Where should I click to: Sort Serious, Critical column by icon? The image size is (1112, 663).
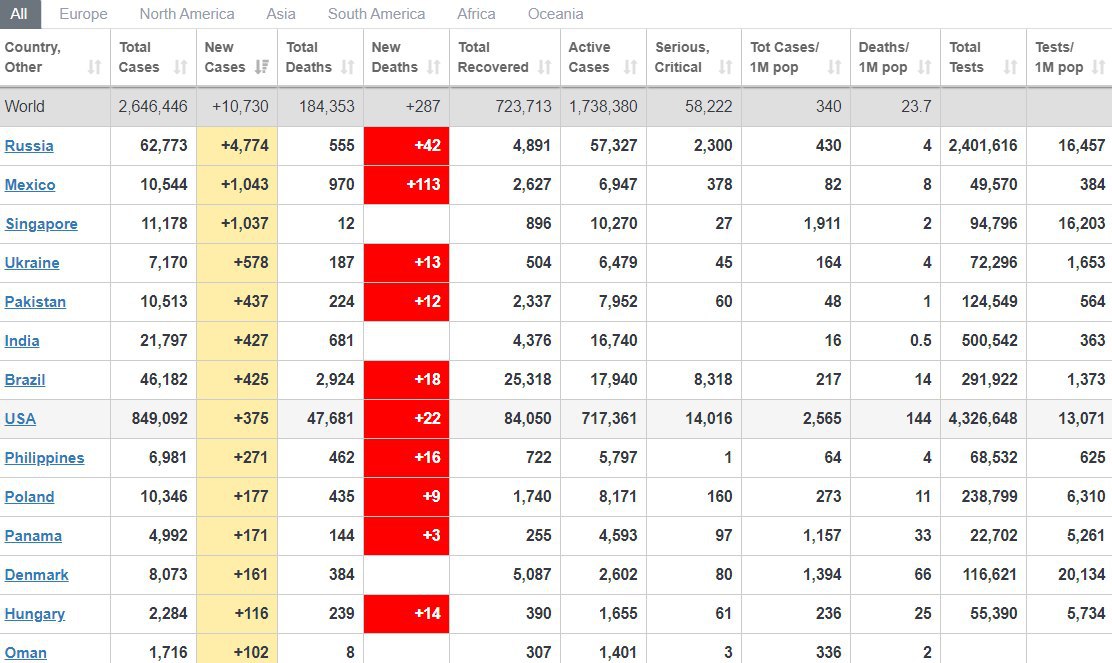click(x=726, y=67)
